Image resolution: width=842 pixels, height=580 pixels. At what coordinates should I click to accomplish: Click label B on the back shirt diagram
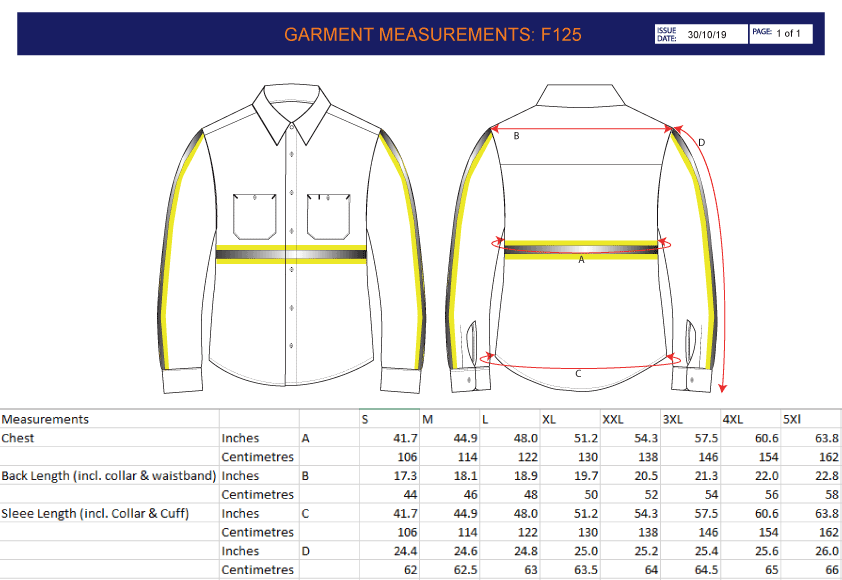coord(517,136)
